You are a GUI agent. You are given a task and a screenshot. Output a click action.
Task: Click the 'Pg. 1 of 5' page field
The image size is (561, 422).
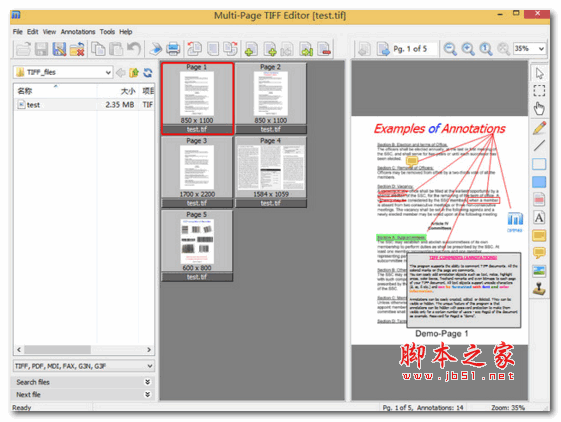pyautogui.click(x=415, y=49)
